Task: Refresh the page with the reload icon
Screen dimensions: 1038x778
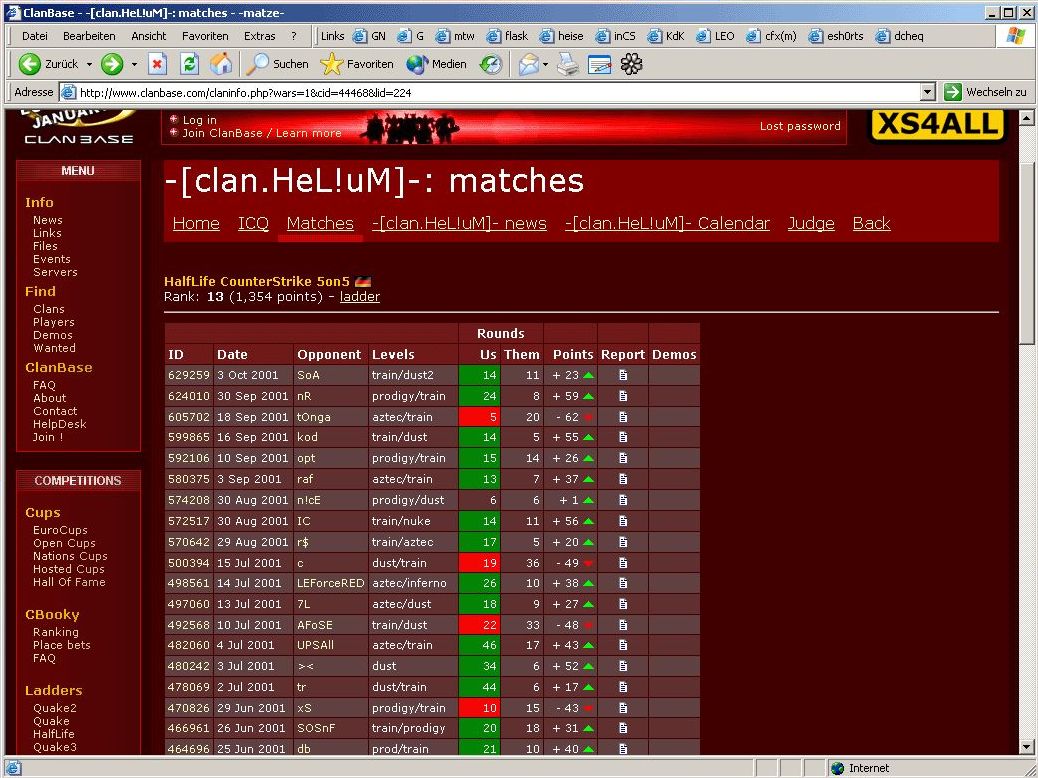Action: pyautogui.click(x=189, y=64)
